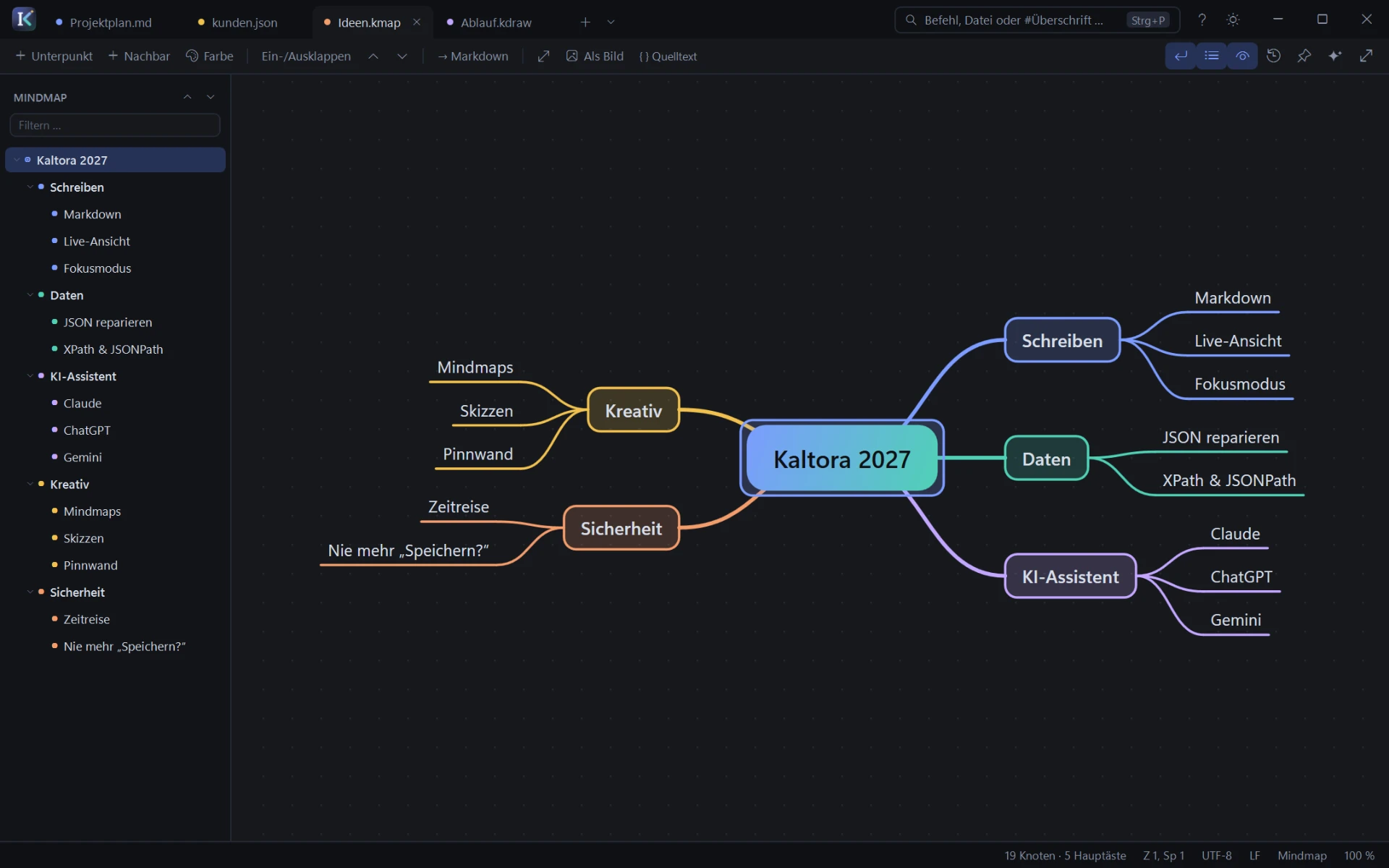1389x868 pixels.
Task: Collapse the Kreativ tree branch
Action: pos(30,484)
